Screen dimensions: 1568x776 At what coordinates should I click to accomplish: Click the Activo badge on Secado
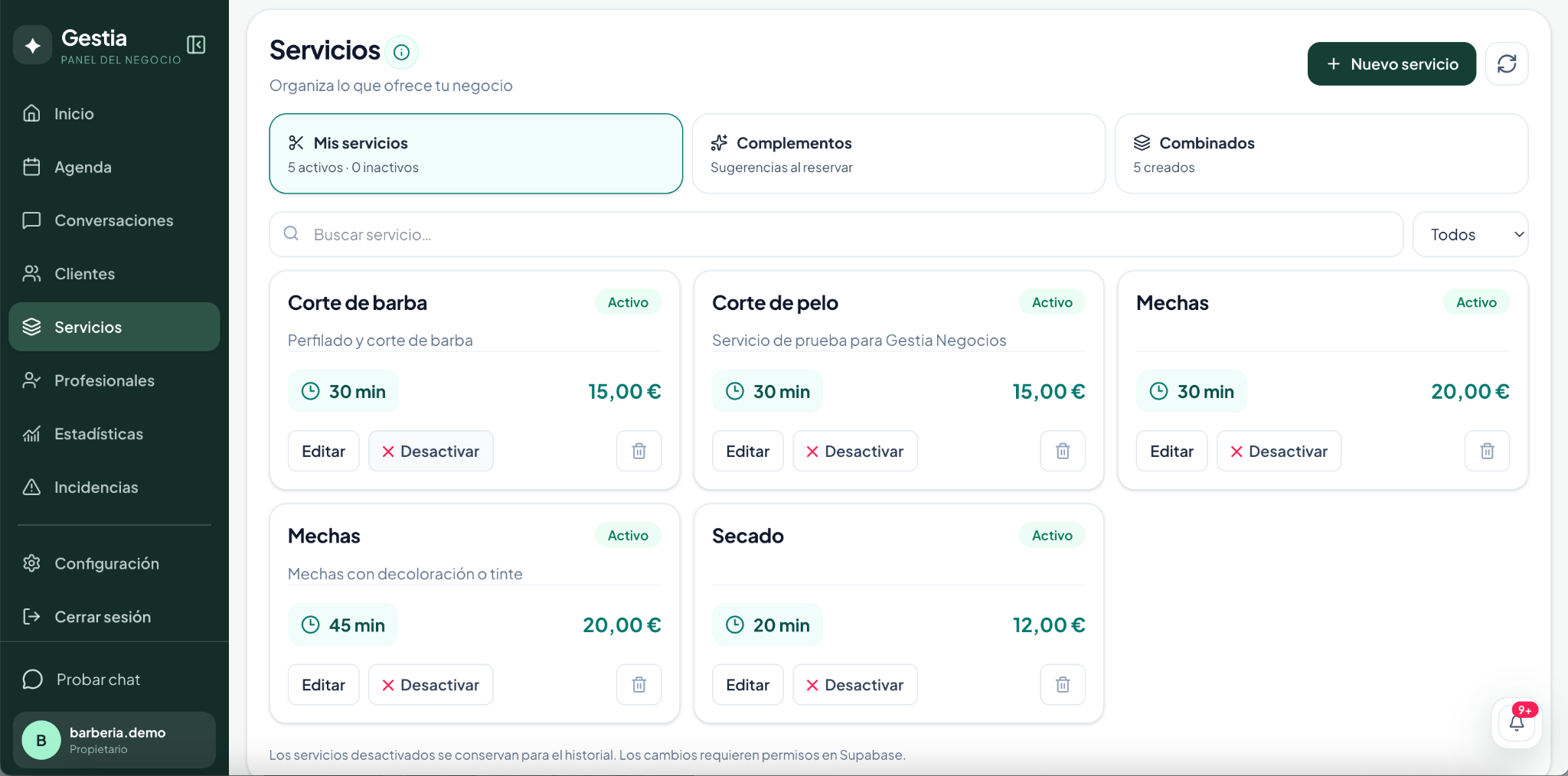(1051, 535)
